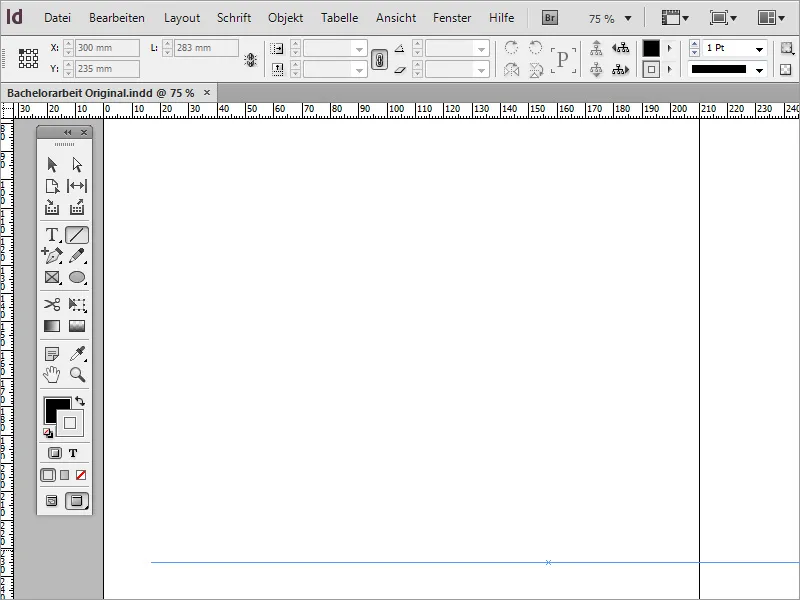Select the Hand tool
800x600 pixels.
52,374
